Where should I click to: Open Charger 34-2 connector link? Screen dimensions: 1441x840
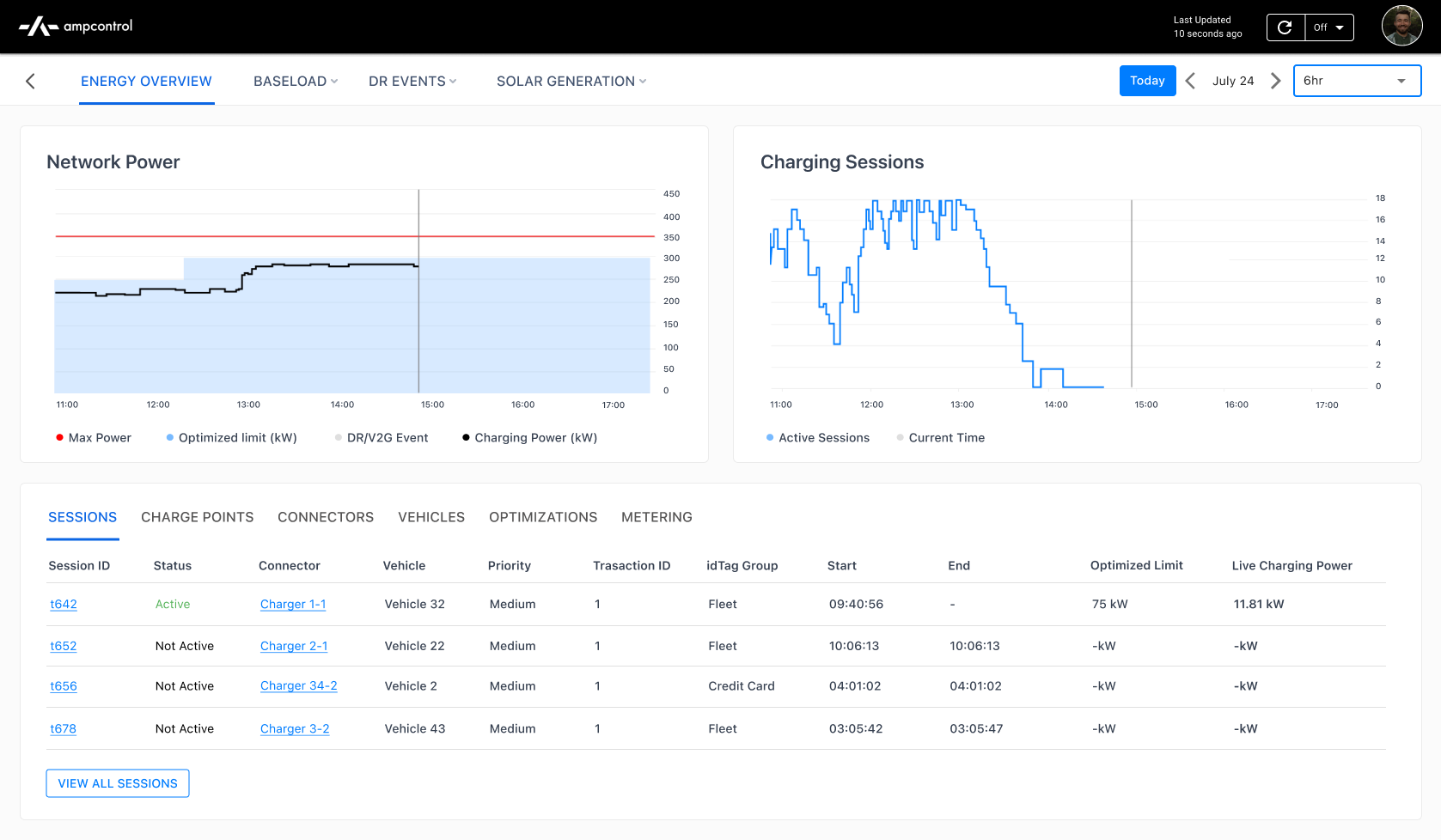[299, 686]
